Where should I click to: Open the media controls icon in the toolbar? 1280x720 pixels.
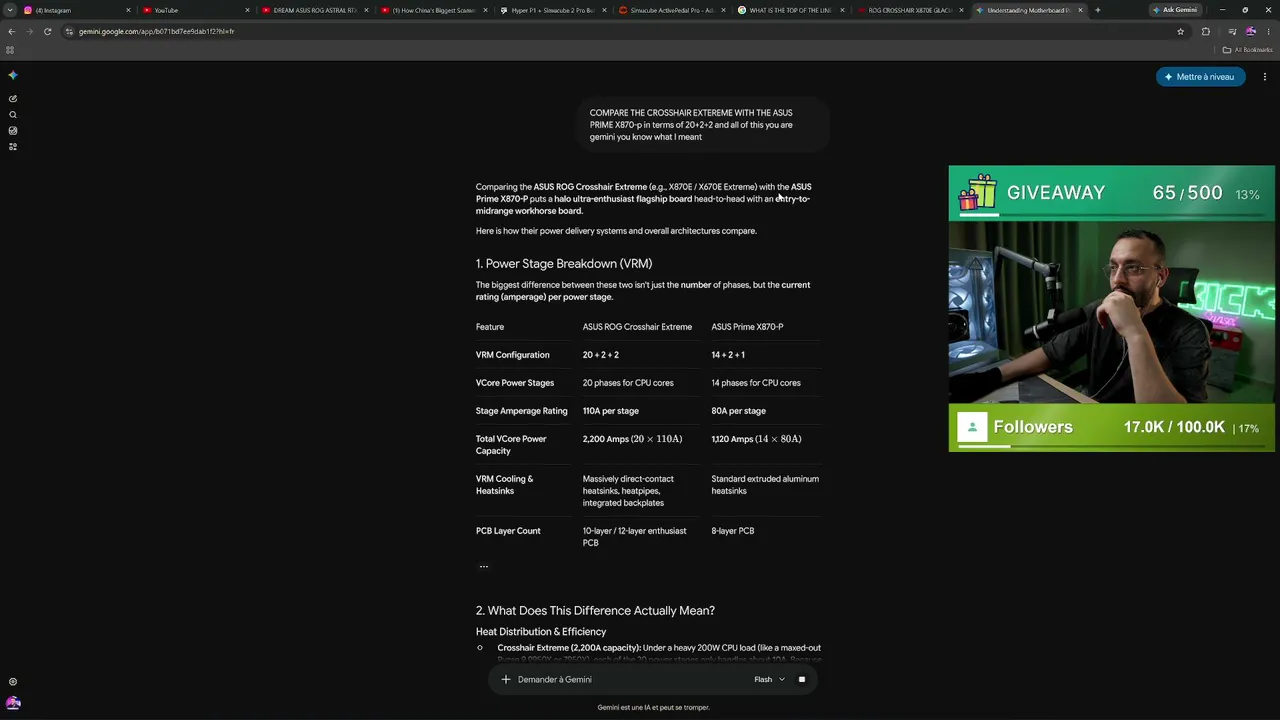(1232, 32)
